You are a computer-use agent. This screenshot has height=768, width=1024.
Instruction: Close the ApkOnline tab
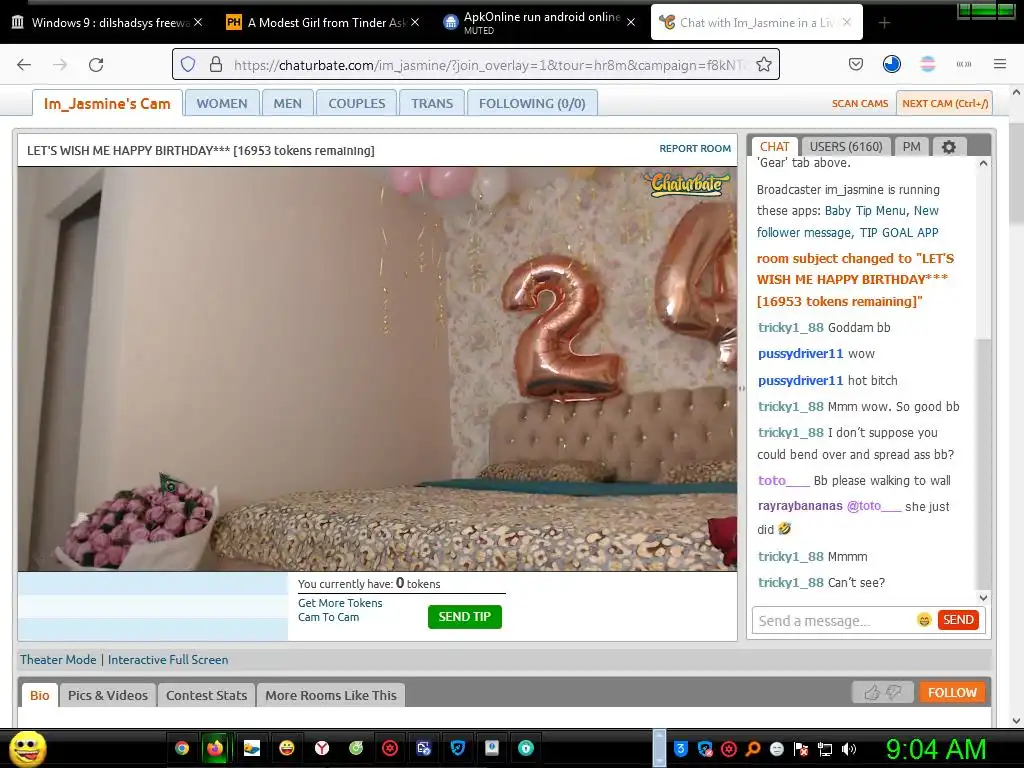pos(631,22)
